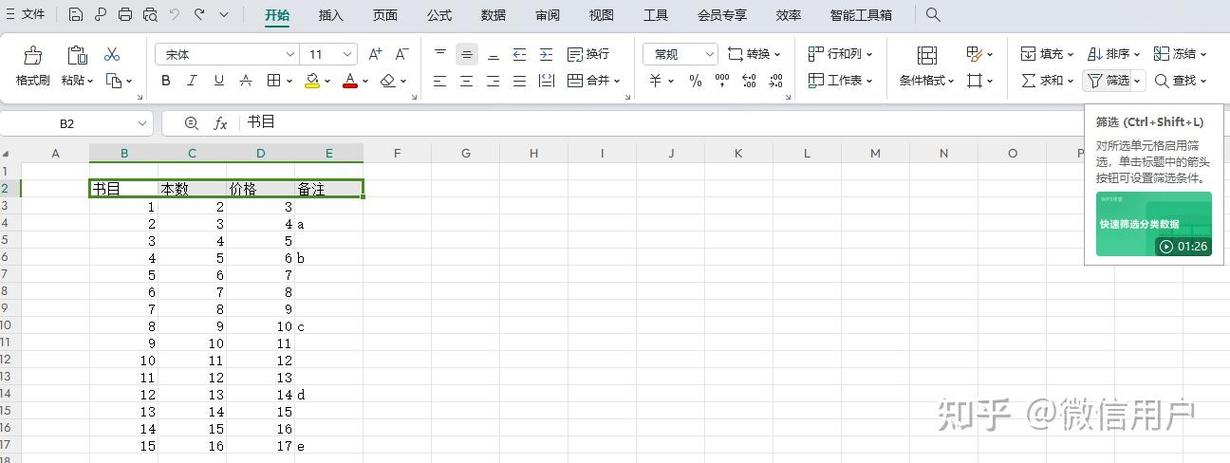Expand quick access toolbar chevron
The image size is (1230, 463).
[224, 15]
